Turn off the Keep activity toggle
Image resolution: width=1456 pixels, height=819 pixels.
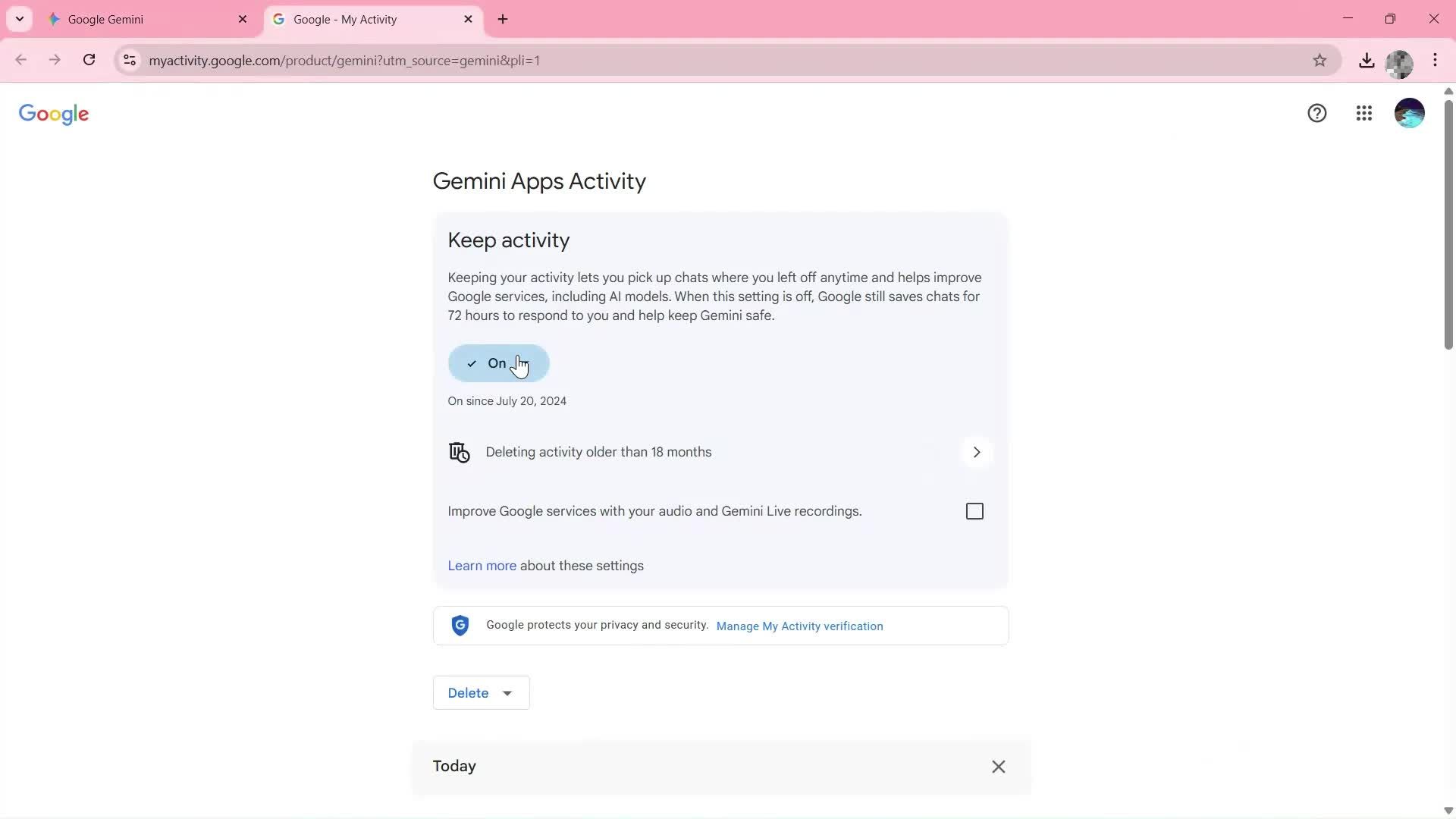[x=498, y=363]
